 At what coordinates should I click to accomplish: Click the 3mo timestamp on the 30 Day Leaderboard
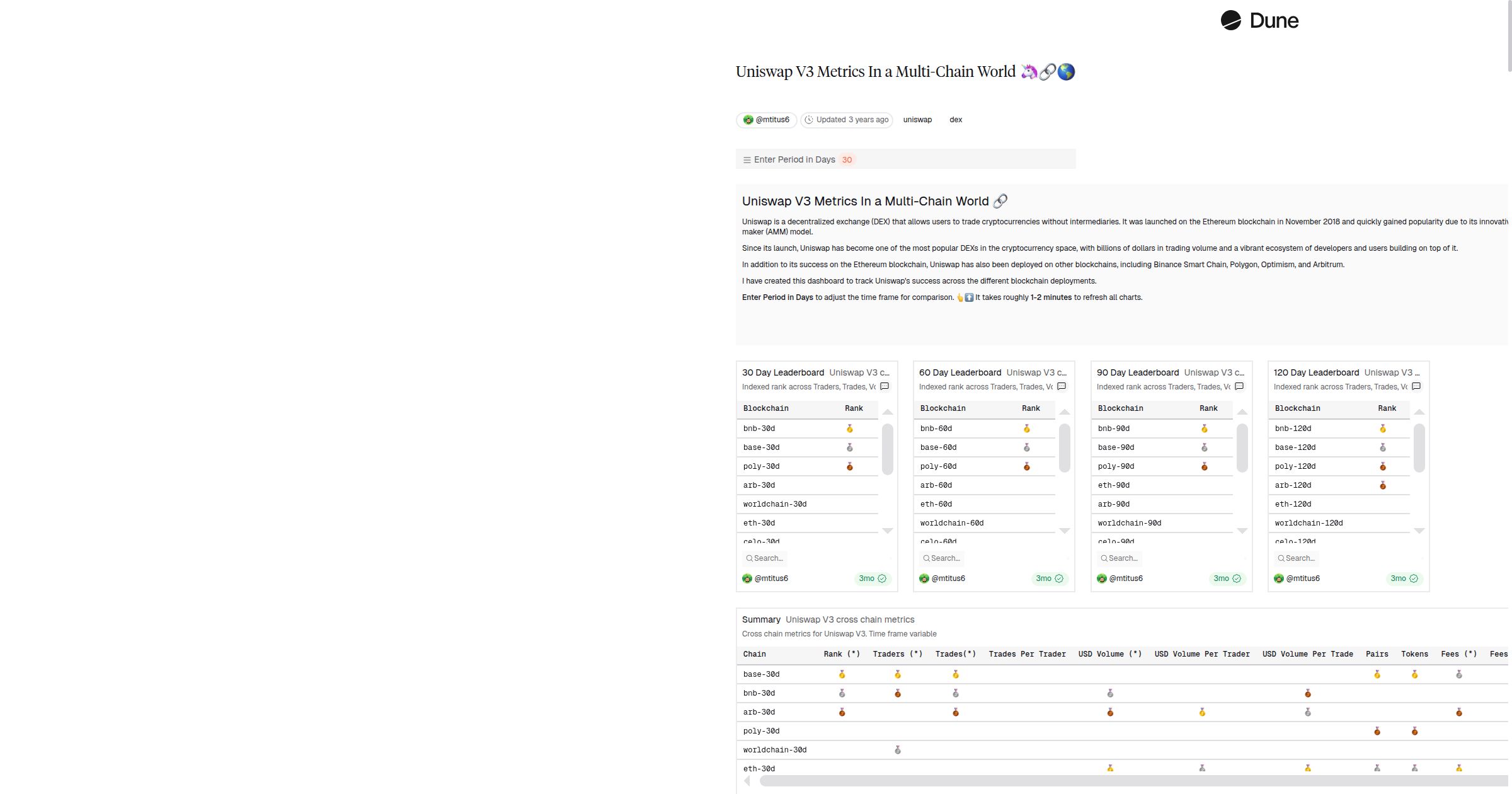pos(866,578)
